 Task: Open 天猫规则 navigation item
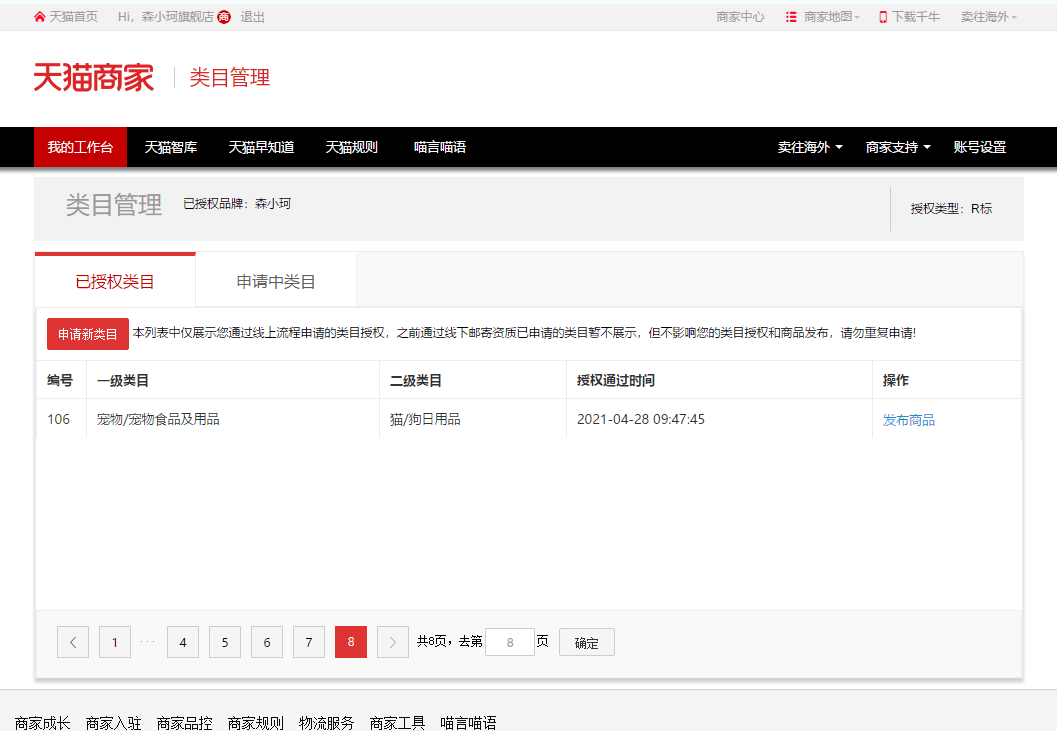click(352, 147)
